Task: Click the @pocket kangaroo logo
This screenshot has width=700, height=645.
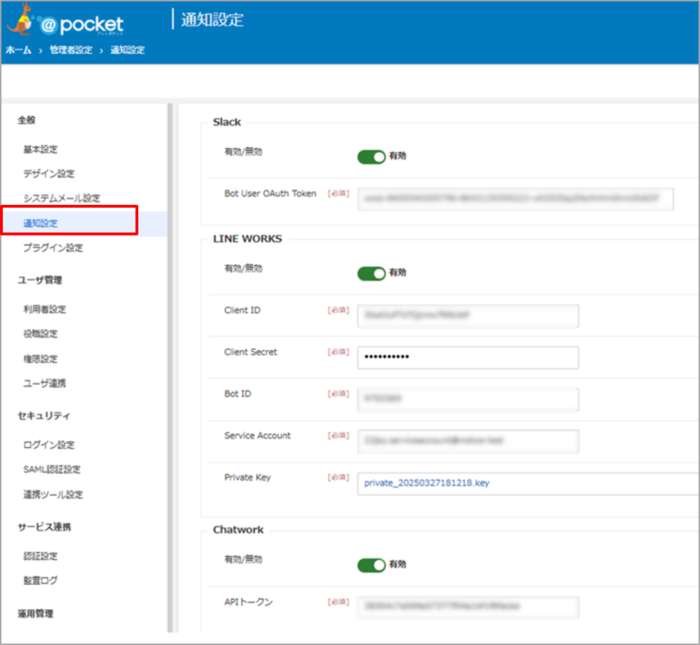Action: [66, 21]
